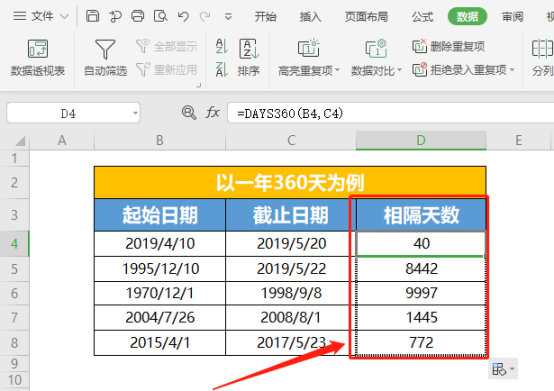Select column C header
Image resolution: width=554 pixels, height=391 pixels.
tap(291, 141)
